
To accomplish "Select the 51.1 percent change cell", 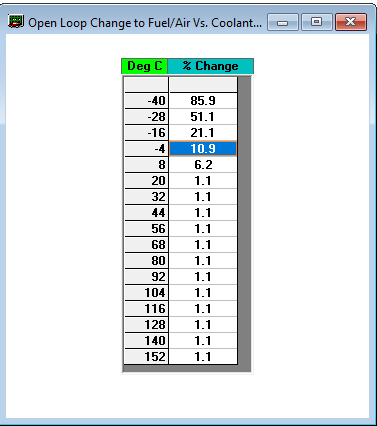I will point(203,117).
